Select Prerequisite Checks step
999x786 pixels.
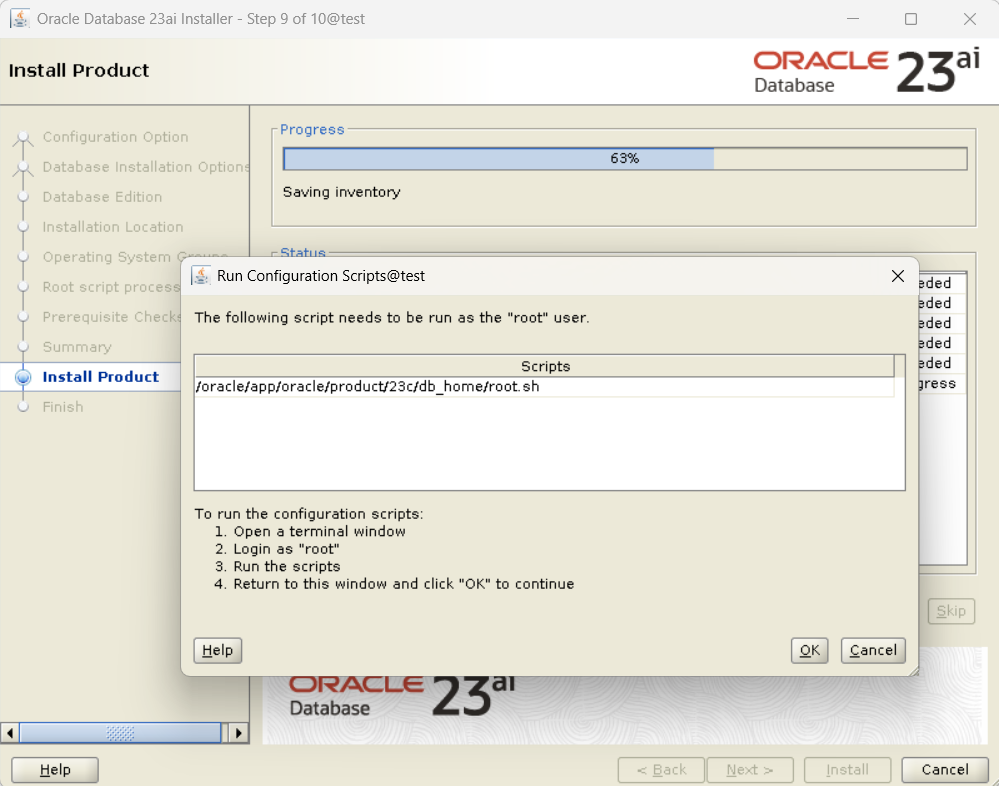(x=112, y=317)
